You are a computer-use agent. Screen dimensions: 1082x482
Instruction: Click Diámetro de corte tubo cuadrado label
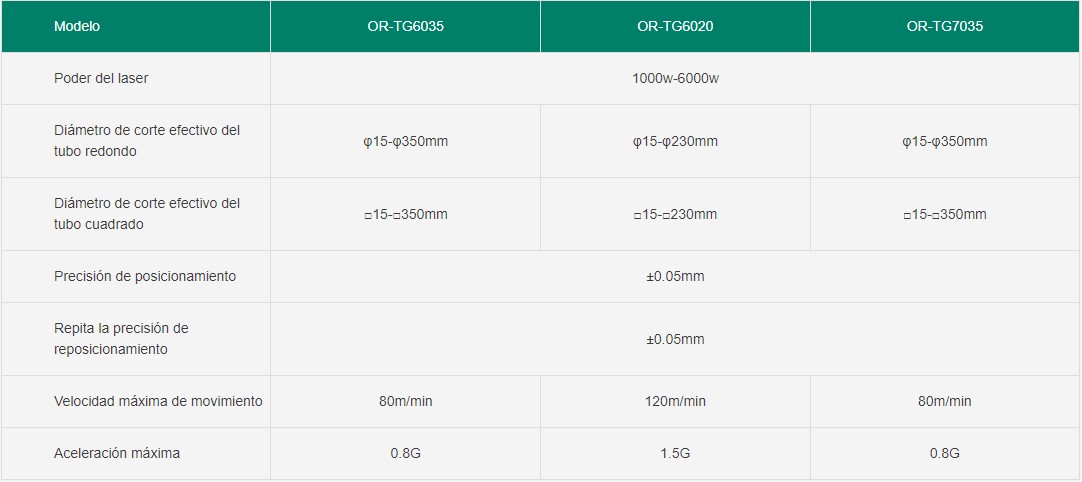tap(147, 214)
